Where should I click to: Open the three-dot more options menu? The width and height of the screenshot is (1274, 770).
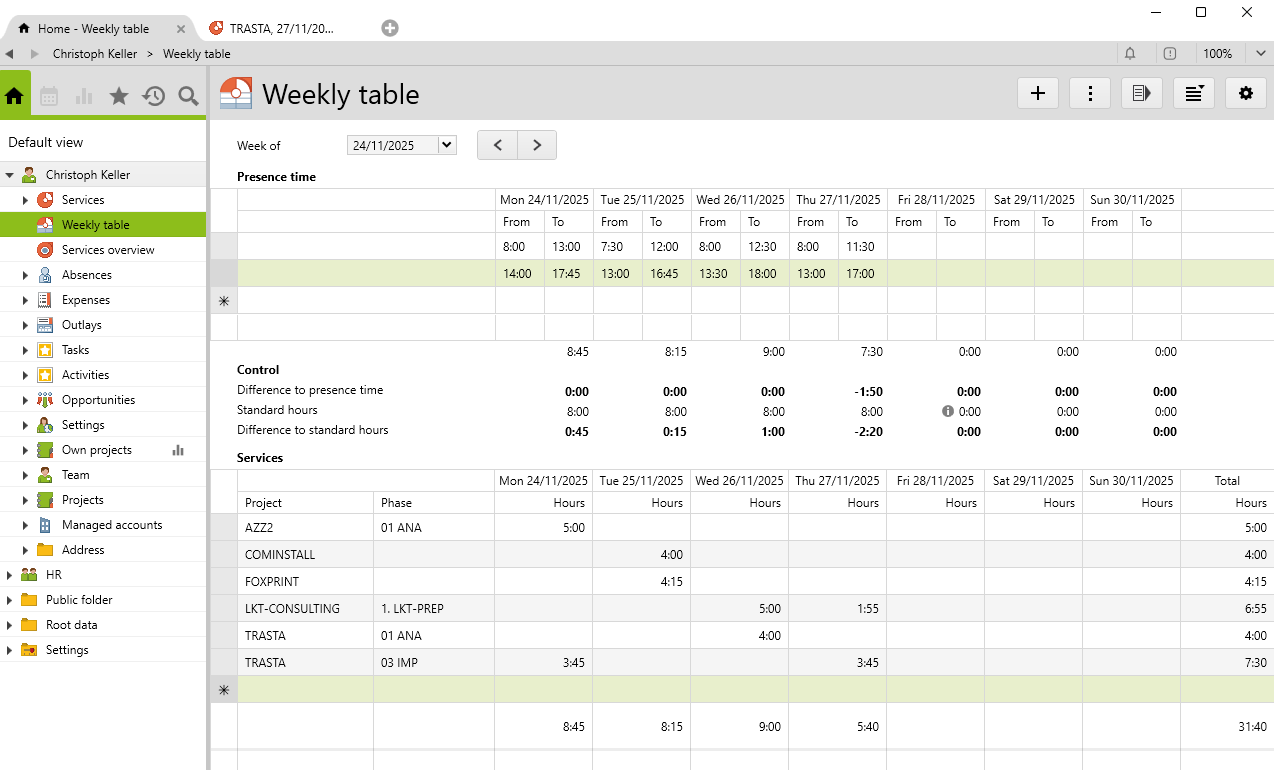(x=1090, y=93)
